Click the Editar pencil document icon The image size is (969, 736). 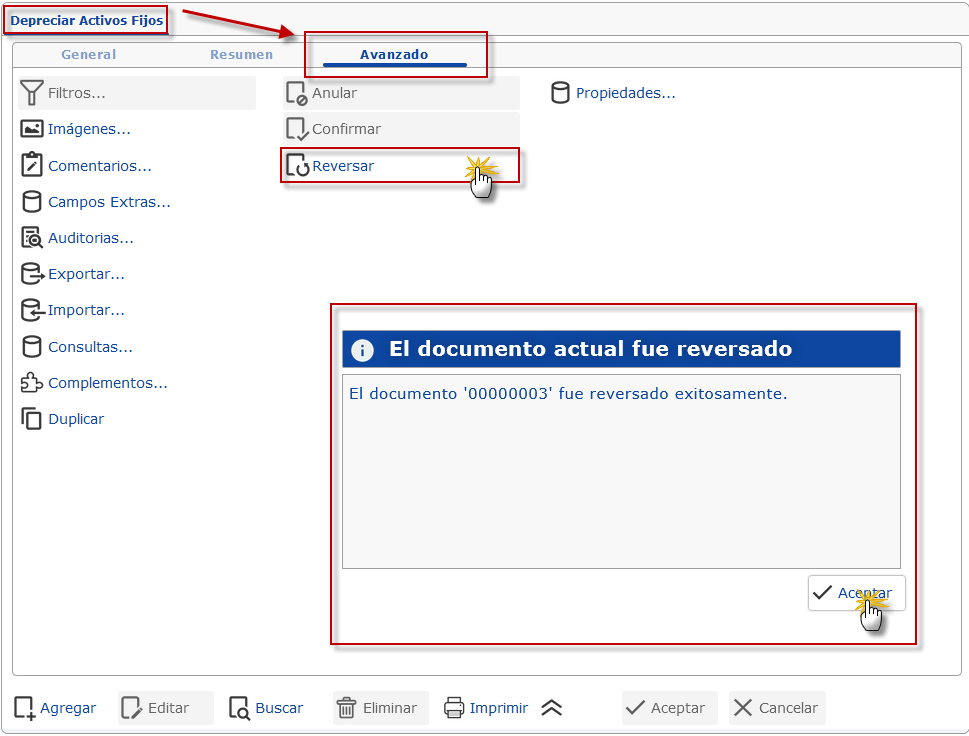point(132,708)
